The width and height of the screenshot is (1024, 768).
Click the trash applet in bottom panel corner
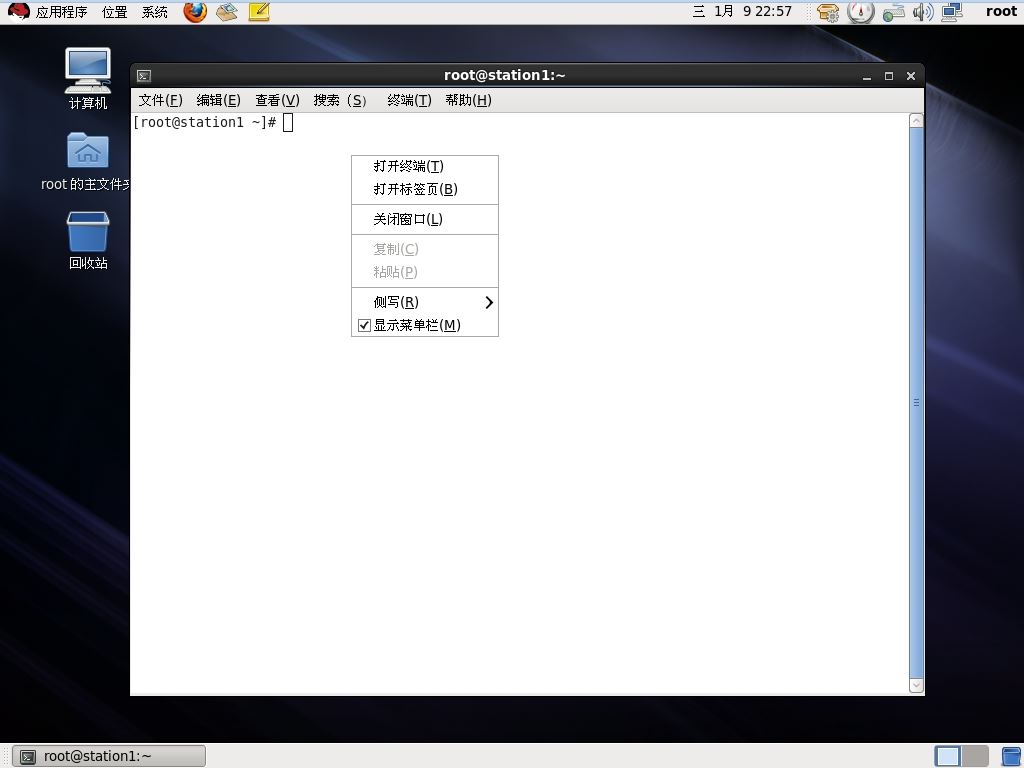(x=1012, y=756)
